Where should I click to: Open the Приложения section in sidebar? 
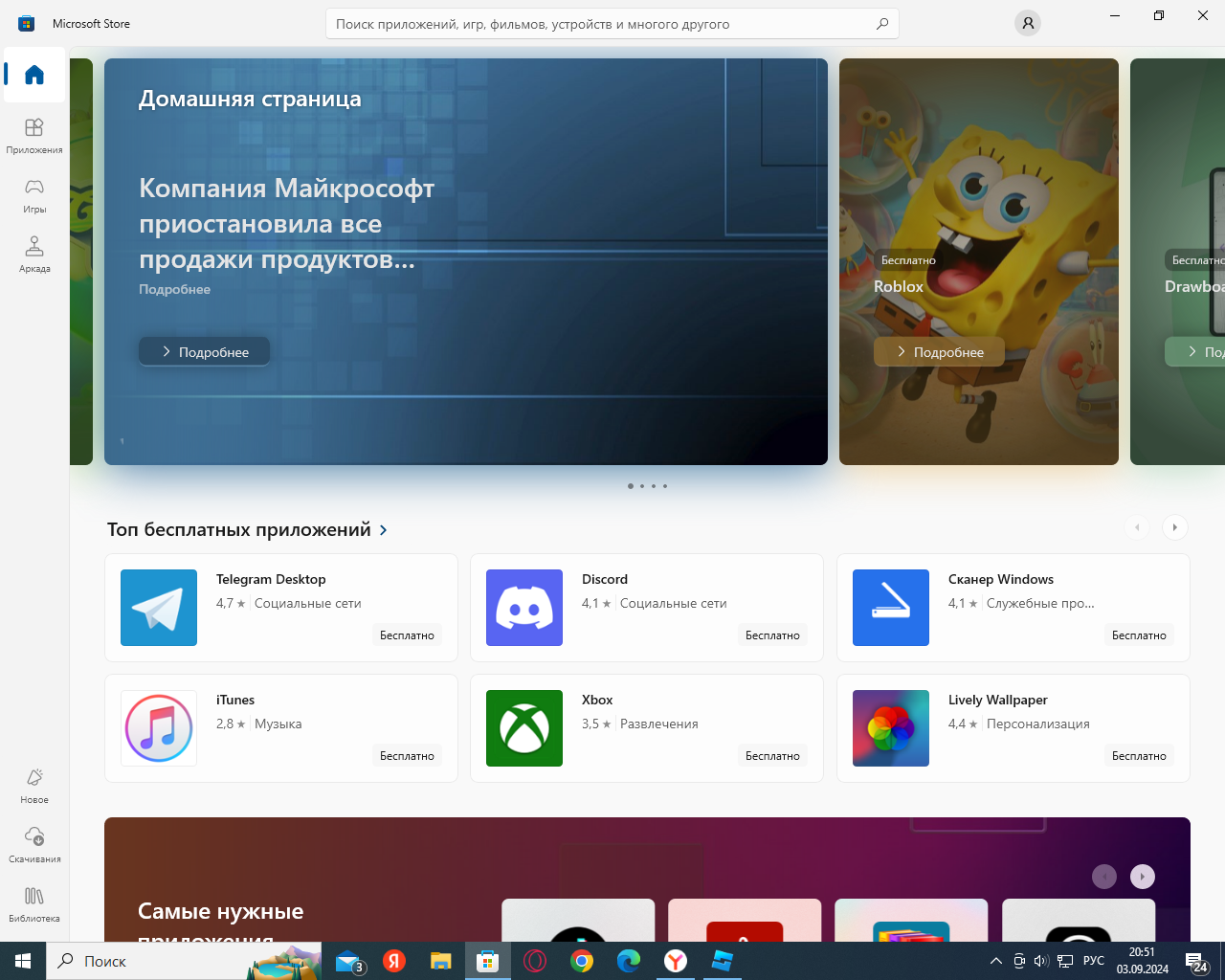[34, 136]
